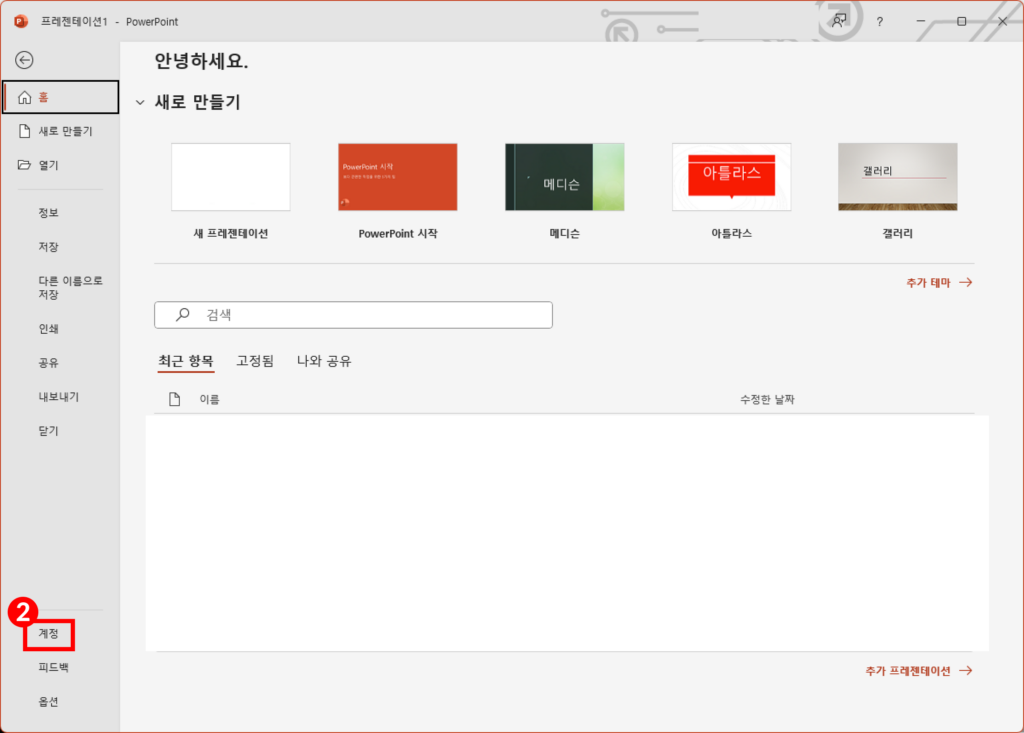Open the 인쇄 (Print) page

48,329
